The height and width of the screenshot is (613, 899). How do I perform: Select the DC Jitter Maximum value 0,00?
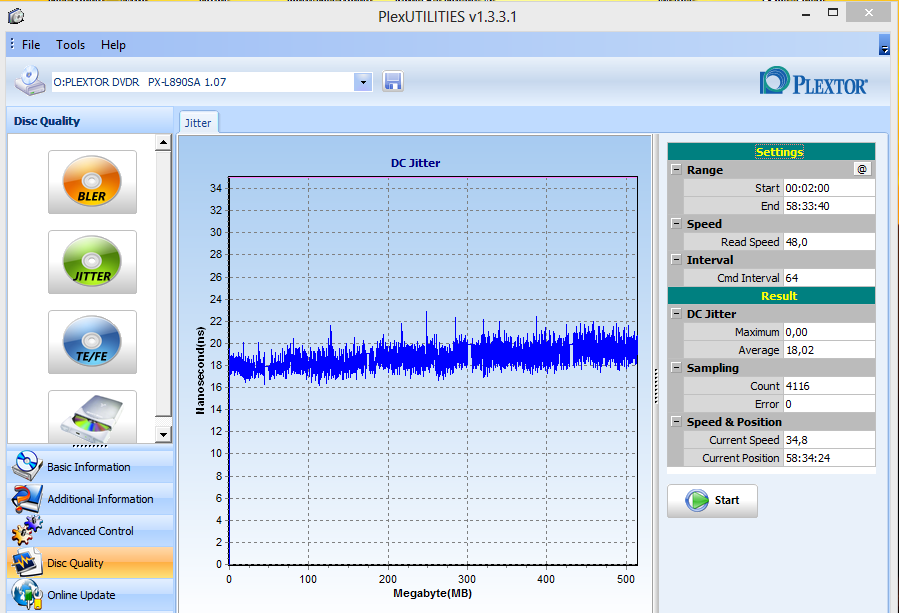point(829,332)
